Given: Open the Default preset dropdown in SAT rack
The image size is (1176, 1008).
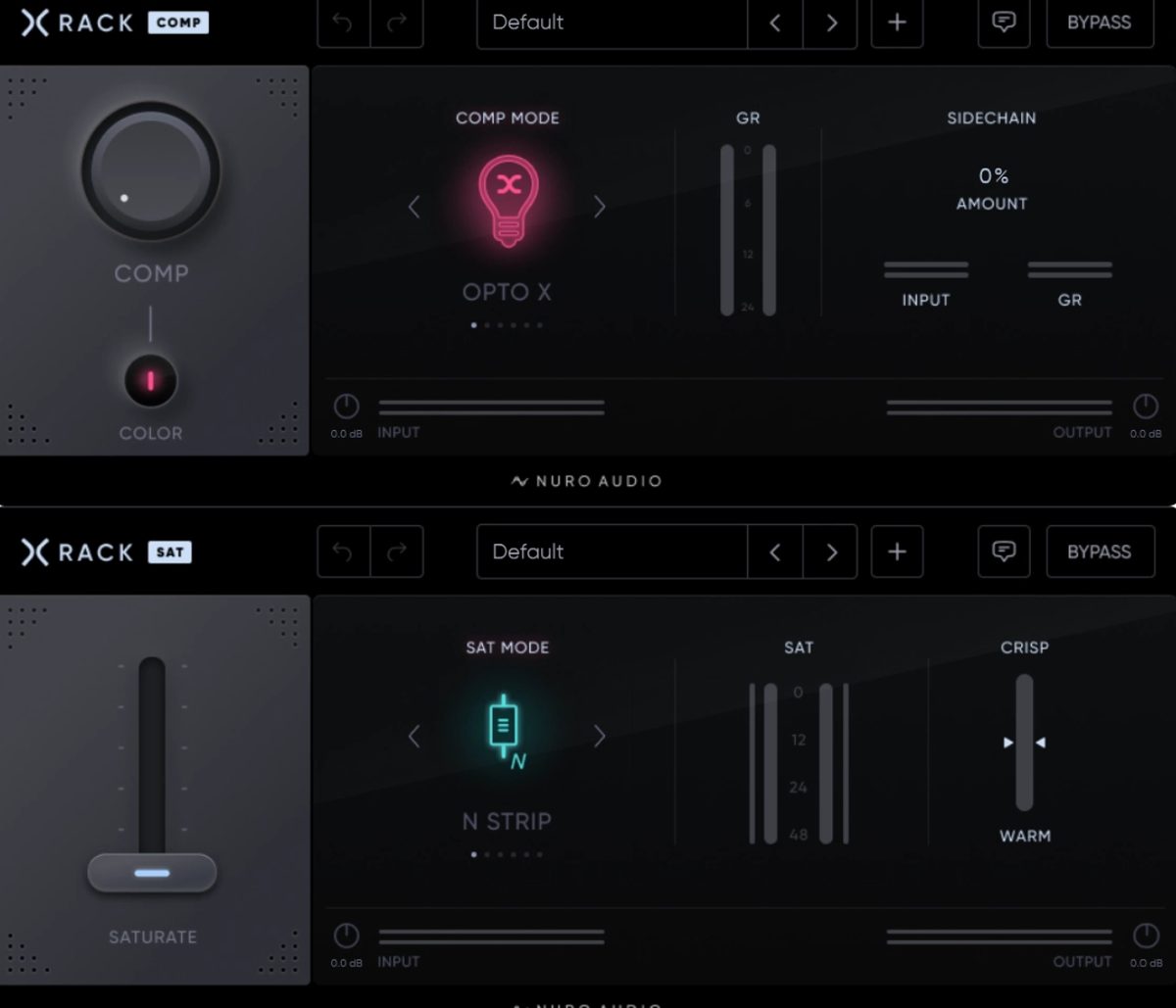Looking at the screenshot, I should click(612, 552).
